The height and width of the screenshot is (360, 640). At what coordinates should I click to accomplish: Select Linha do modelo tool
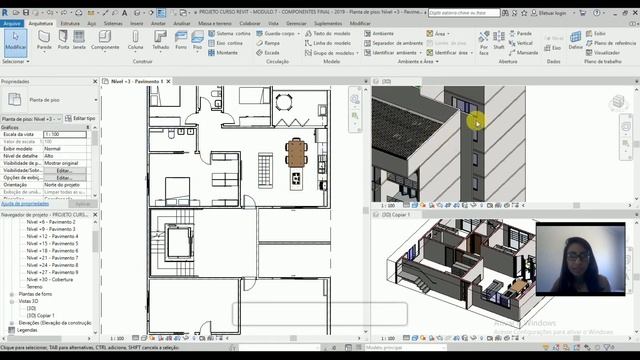pos(328,43)
